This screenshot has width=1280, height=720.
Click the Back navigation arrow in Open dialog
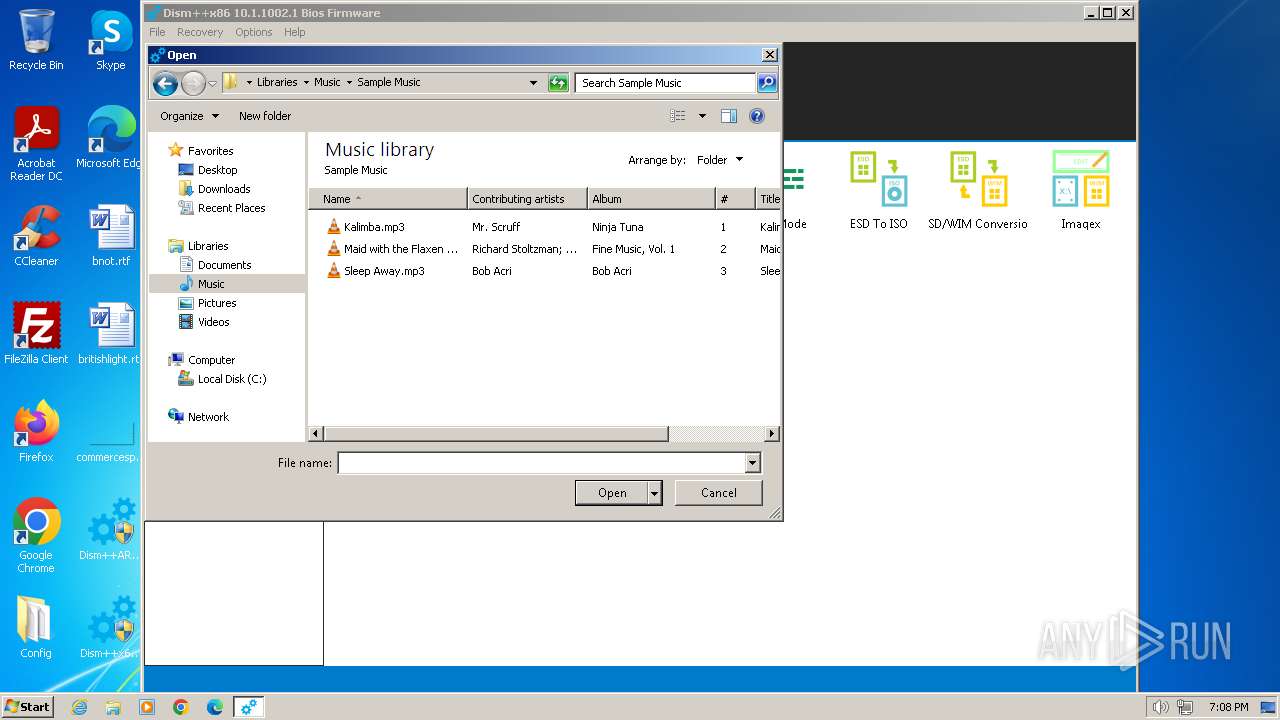point(165,83)
